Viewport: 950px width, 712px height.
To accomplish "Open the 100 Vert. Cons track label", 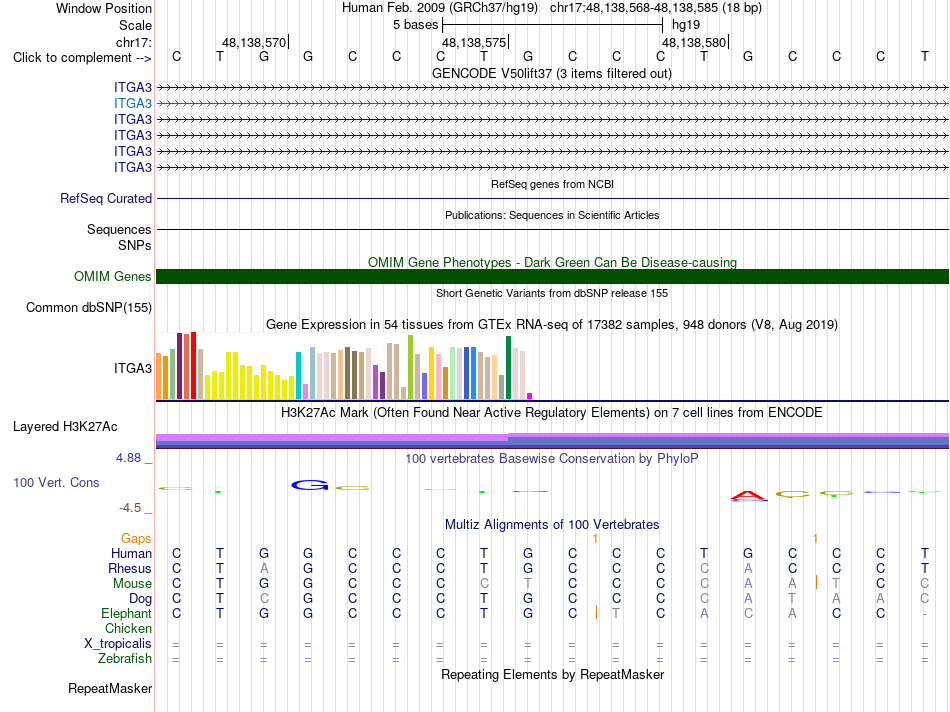I will [x=56, y=482].
